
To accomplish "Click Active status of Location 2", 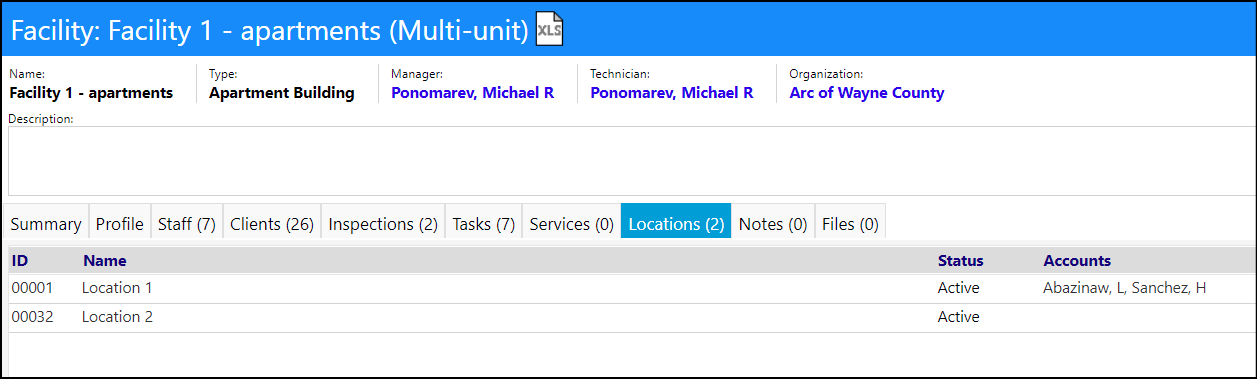I will click(958, 317).
